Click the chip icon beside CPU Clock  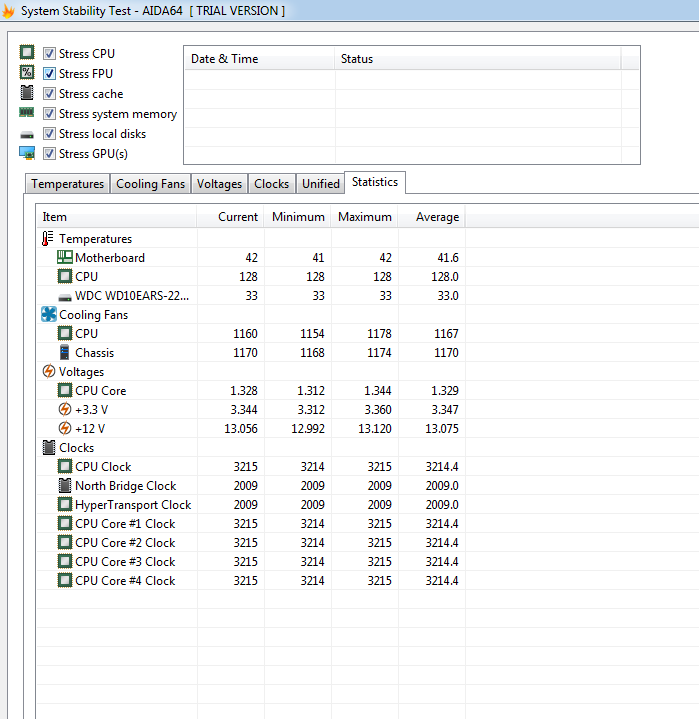tap(65, 466)
